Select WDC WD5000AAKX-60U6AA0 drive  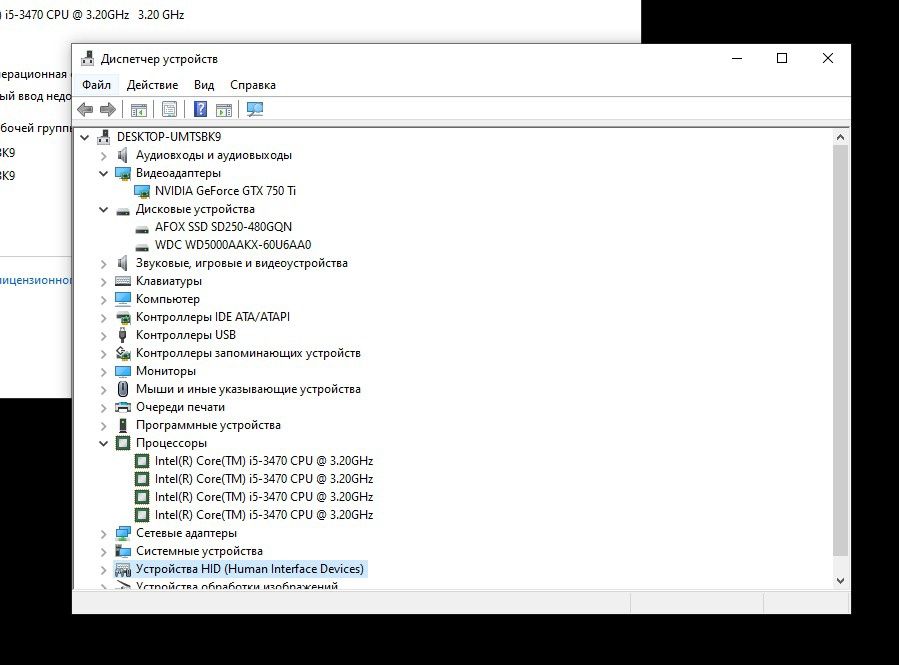233,245
